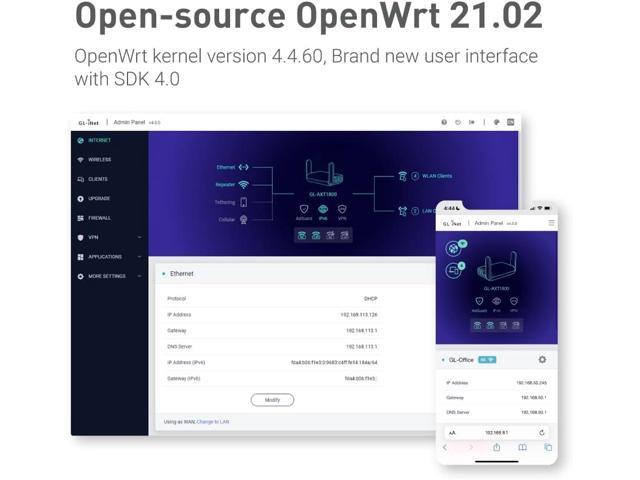Viewport: 640px width, 480px height.
Task: Open the WIRELESS sidebar item
Action: [99, 160]
